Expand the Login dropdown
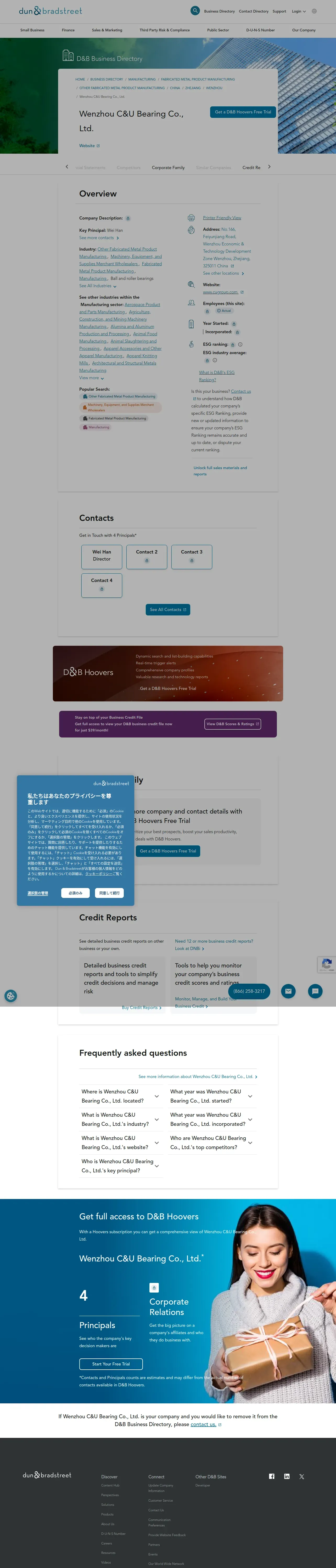 [299, 11]
